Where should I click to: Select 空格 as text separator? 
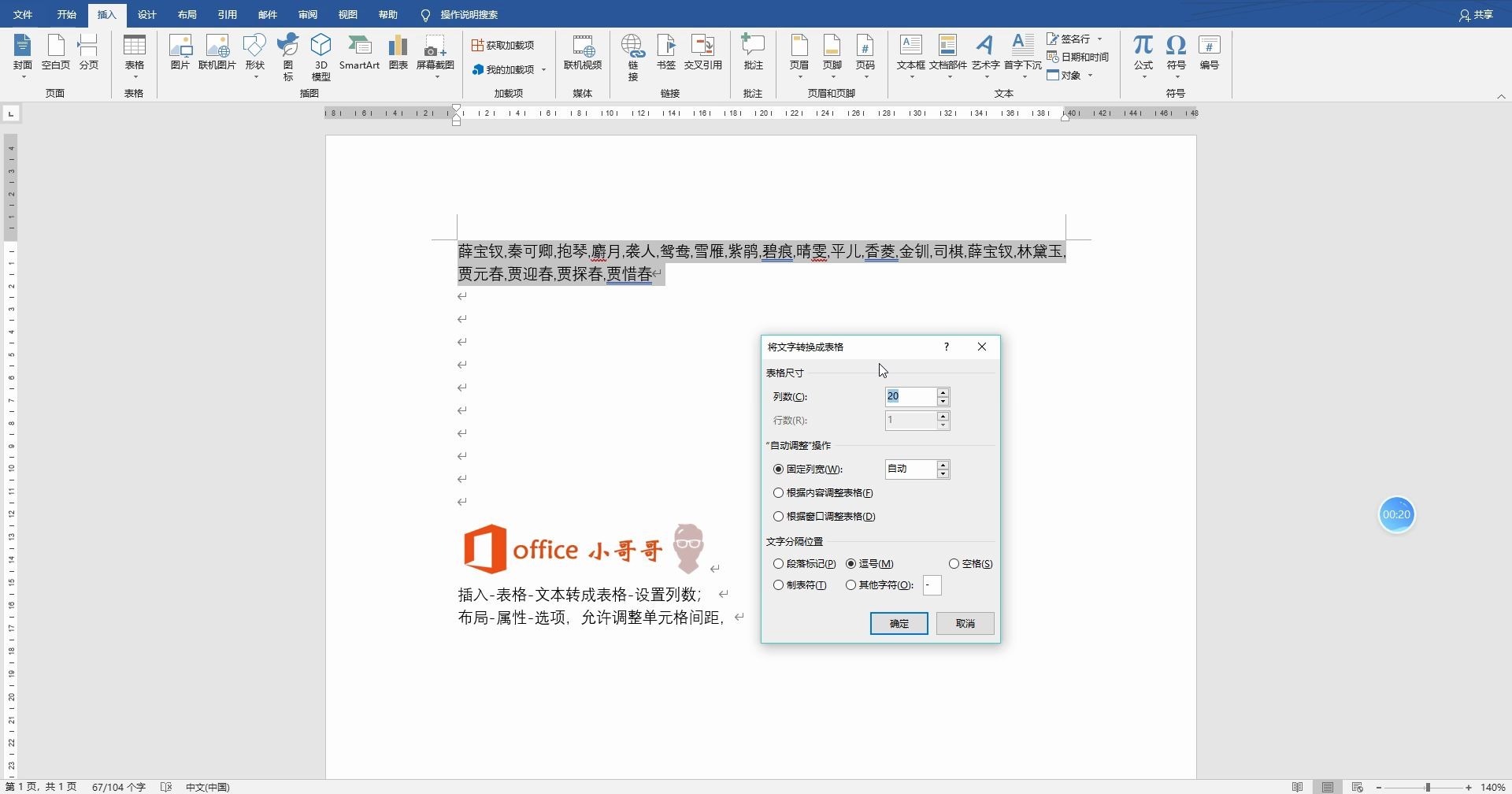pos(955,563)
